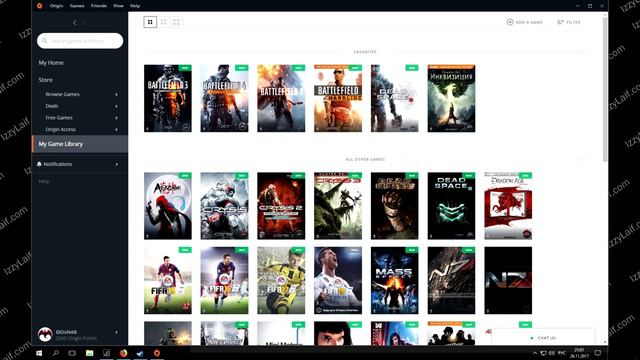Screen dimensions: 640x360
Task: Select FIFA 17 game tile
Action: (281, 280)
